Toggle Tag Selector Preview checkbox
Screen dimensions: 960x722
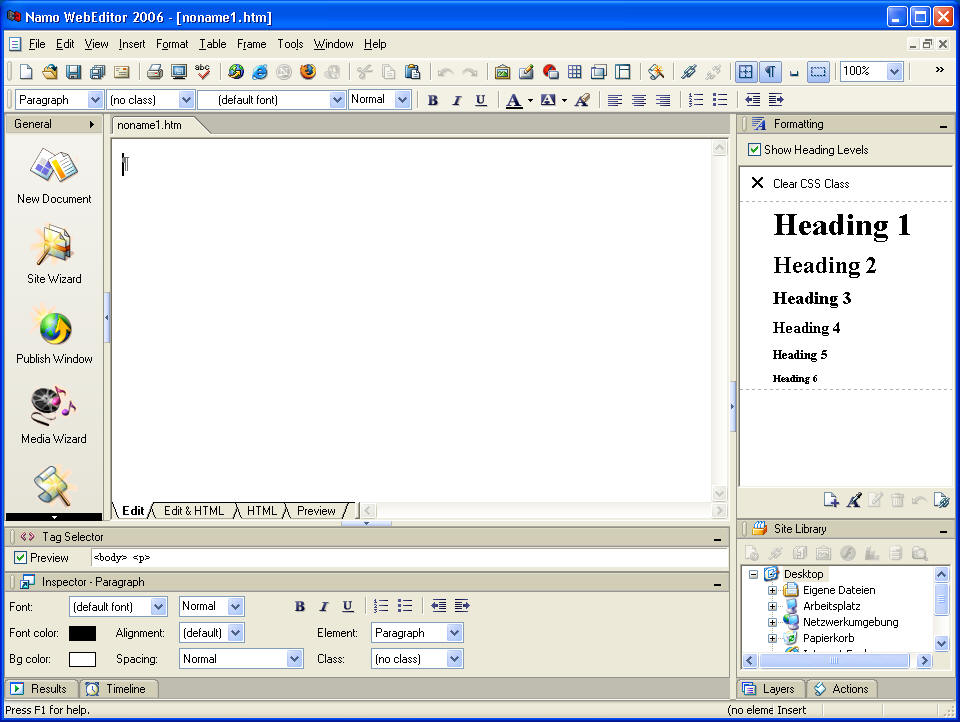coord(20,558)
